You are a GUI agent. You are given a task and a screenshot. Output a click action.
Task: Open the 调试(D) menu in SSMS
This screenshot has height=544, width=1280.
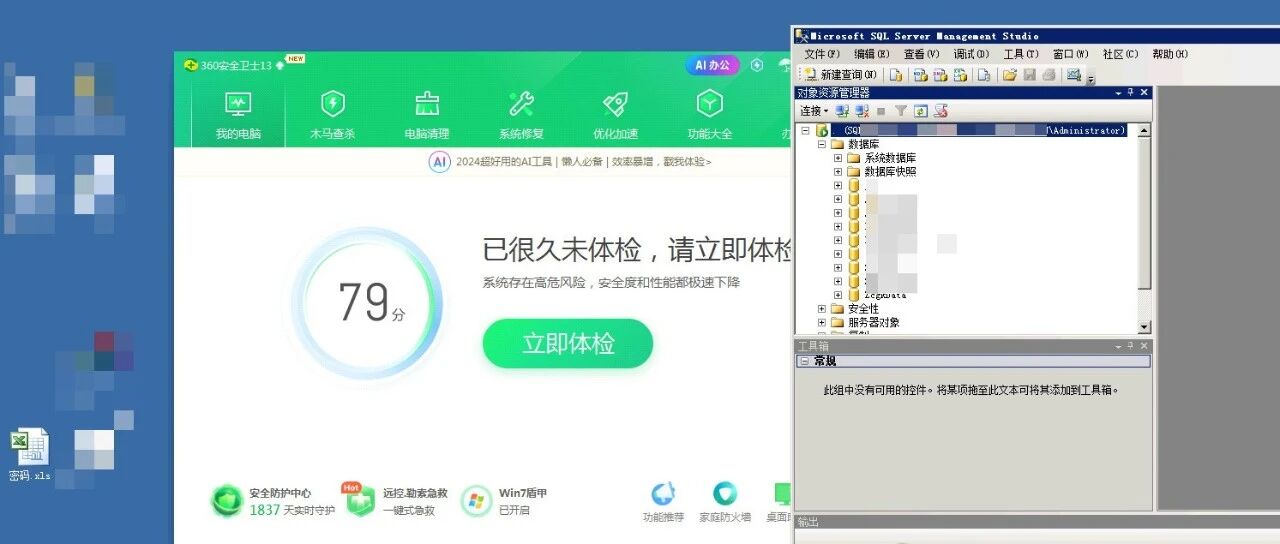point(971,54)
